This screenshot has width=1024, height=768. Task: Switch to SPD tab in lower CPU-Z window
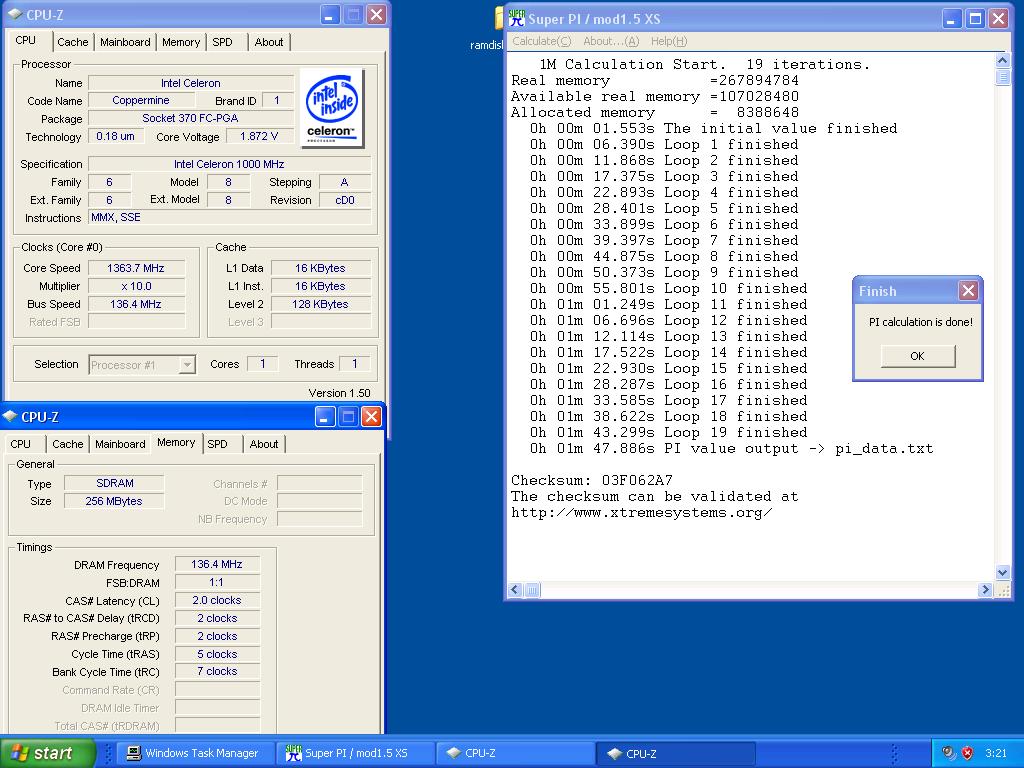pos(217,444)
